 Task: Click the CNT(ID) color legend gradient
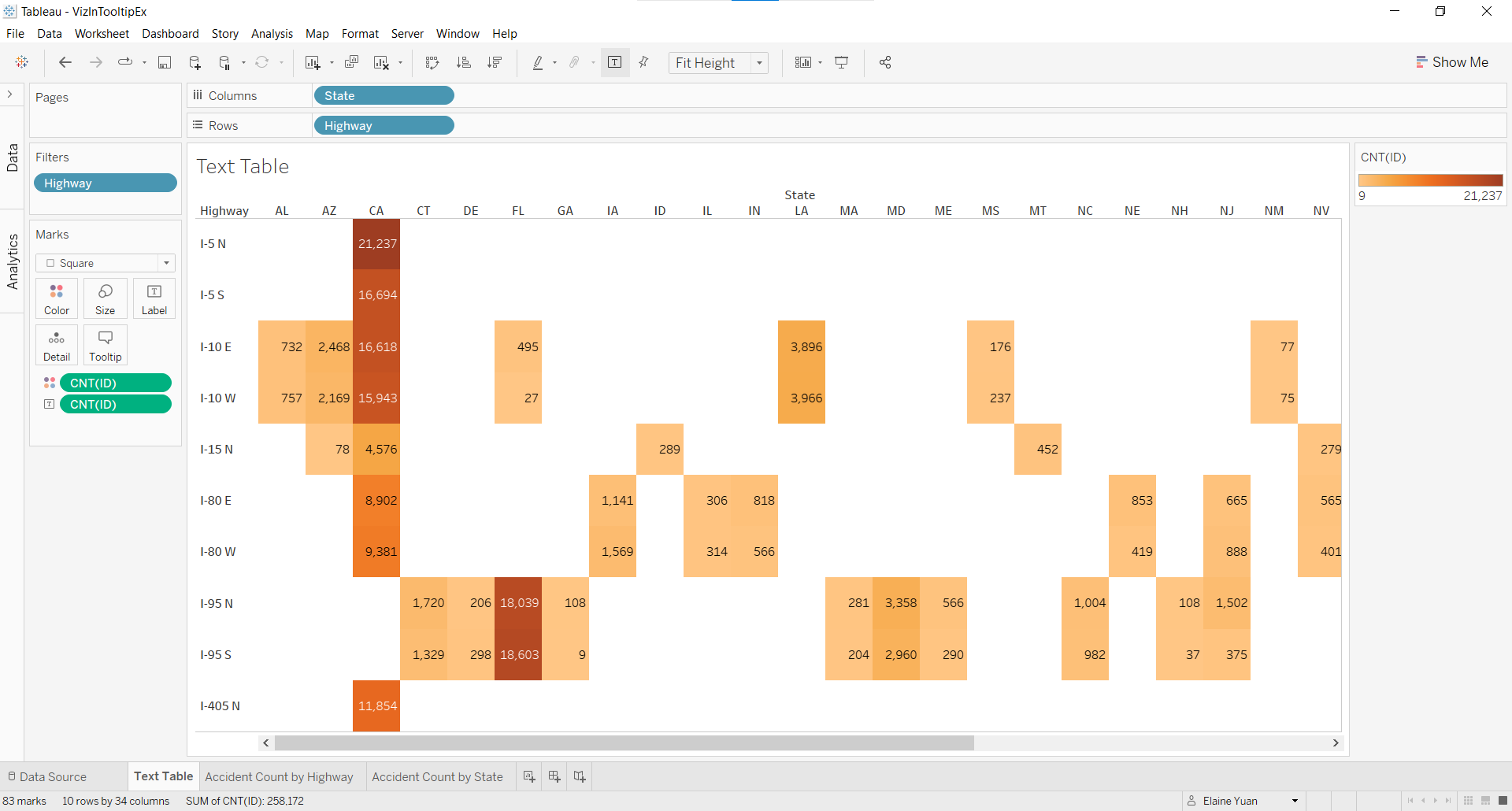1431,180
